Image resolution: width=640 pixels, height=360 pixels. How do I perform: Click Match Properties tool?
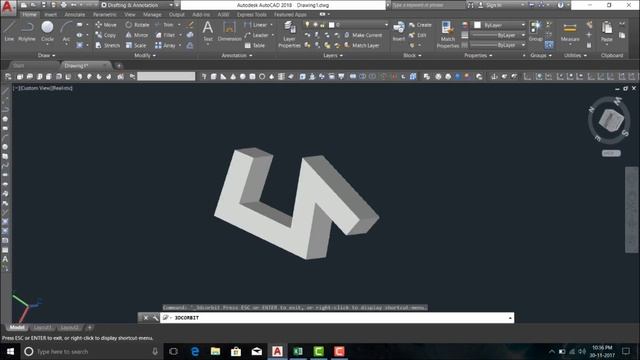pos(448,35)
